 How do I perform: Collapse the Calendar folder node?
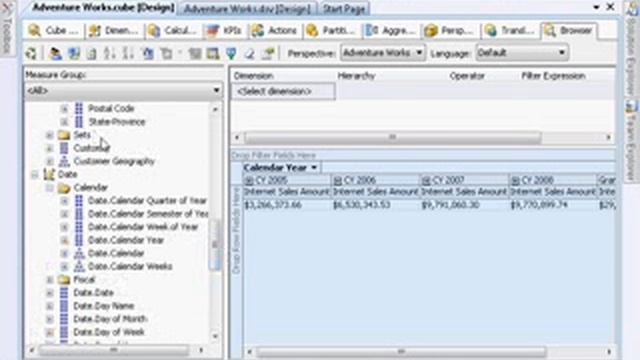[x=49, y=188]
